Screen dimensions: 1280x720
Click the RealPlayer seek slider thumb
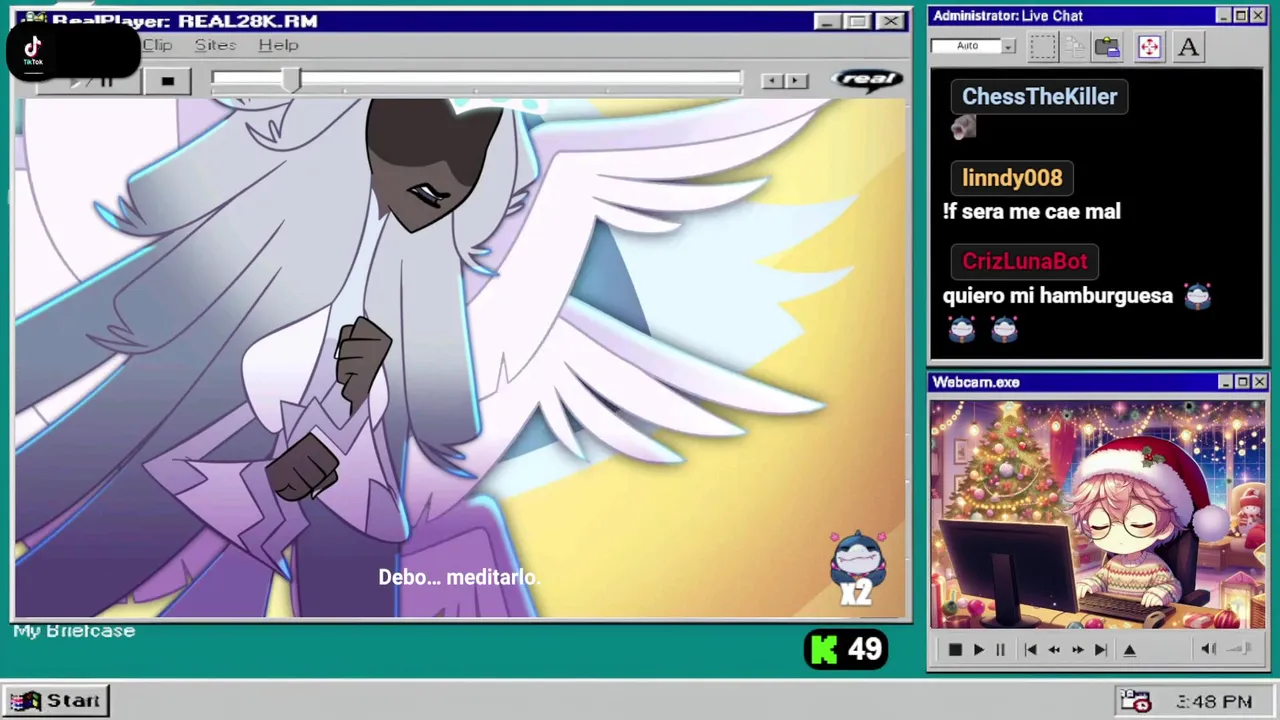[x=290, y=81]
